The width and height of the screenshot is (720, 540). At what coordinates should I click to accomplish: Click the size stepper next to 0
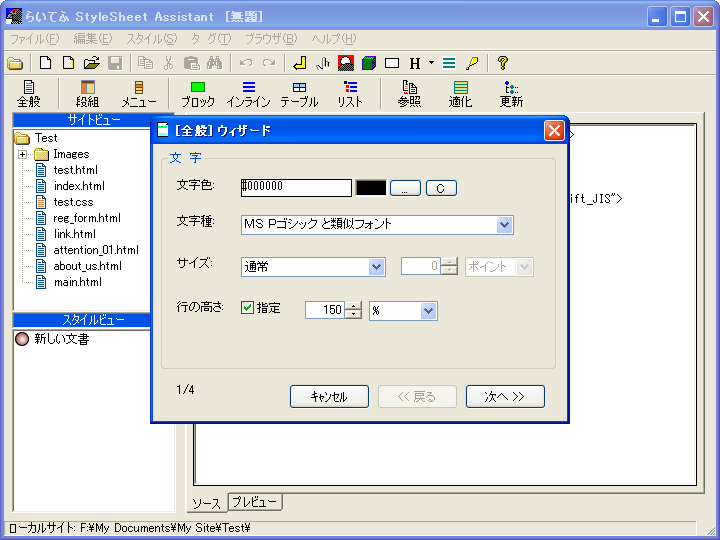click(449, 267)
